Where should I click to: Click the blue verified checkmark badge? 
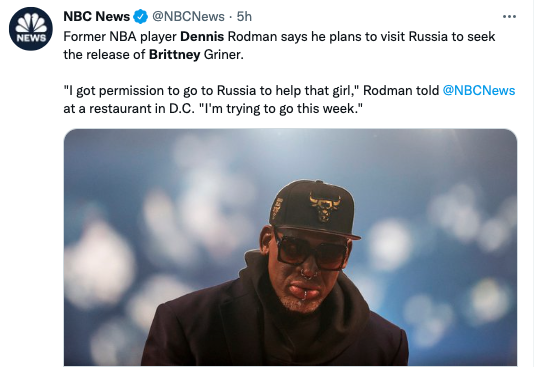coord(140,16)
